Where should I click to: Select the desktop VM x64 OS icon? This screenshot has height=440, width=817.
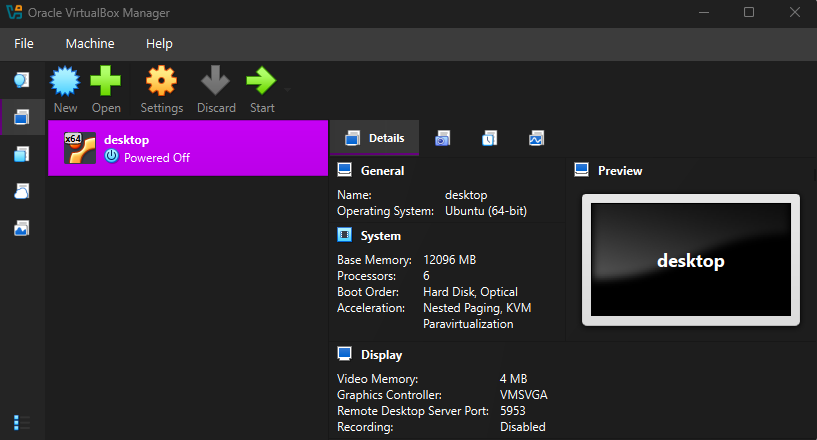80,148
